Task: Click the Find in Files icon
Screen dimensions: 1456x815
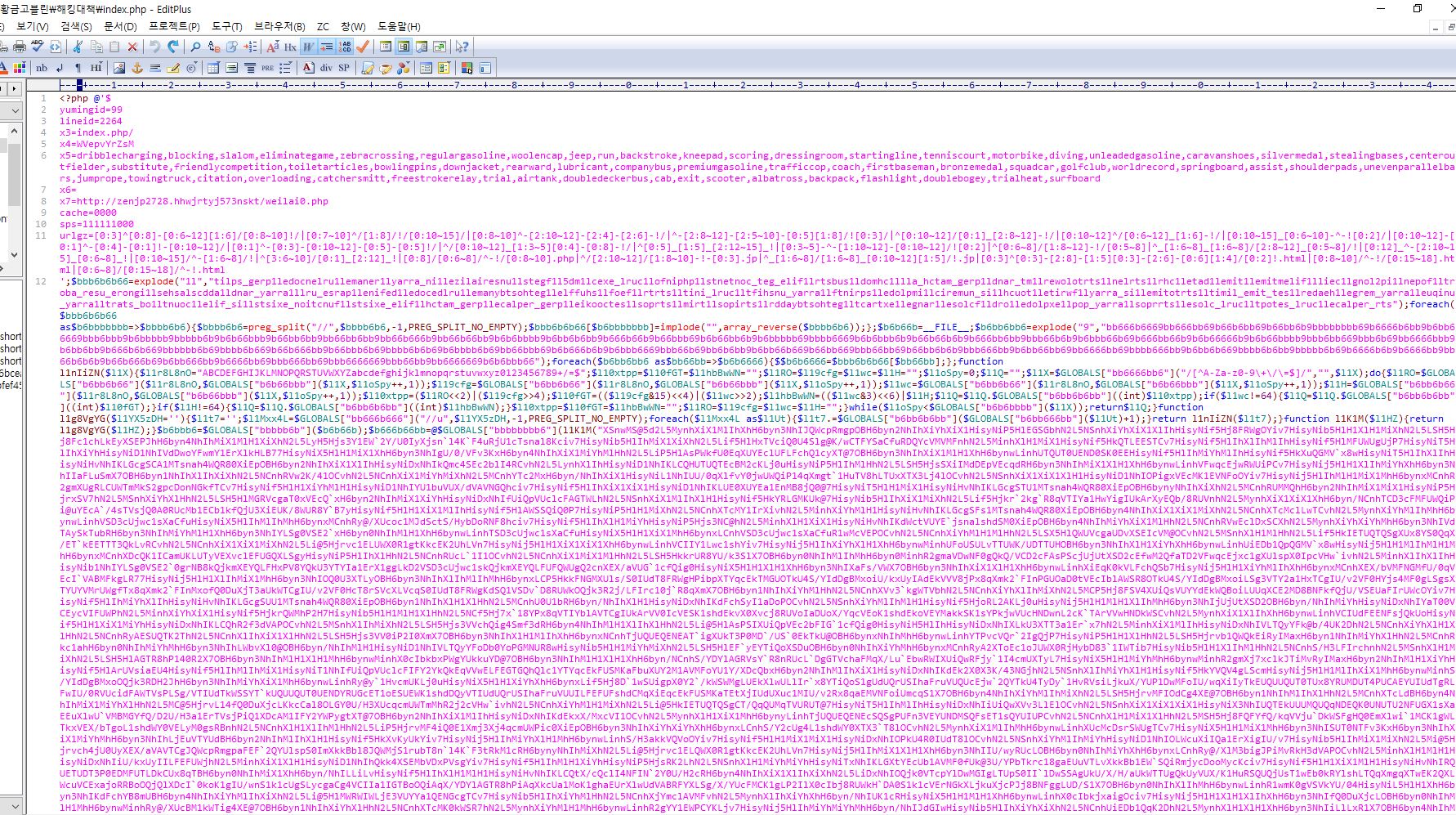Action: pyautogui.click(x=231, y=47)
